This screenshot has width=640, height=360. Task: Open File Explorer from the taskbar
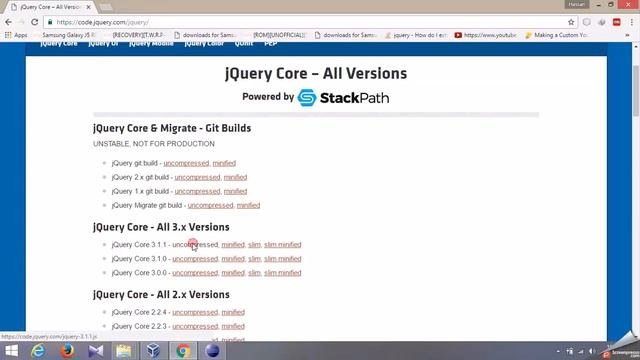coord(124,351)
